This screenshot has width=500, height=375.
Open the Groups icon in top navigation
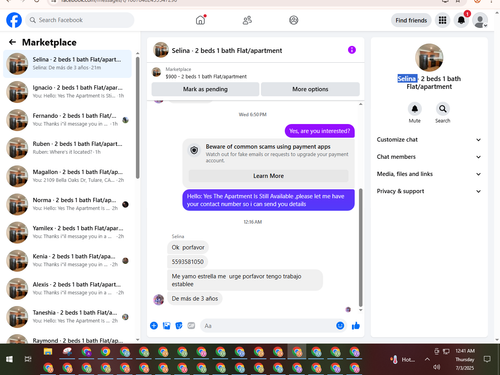pos(294,20)
